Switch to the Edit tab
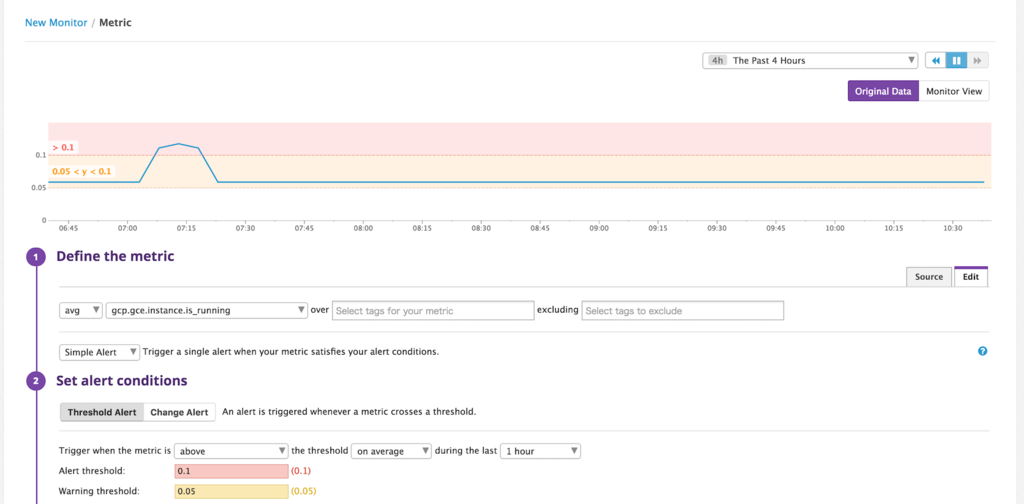The image size is (1024, 504). (x=971, y=277)
